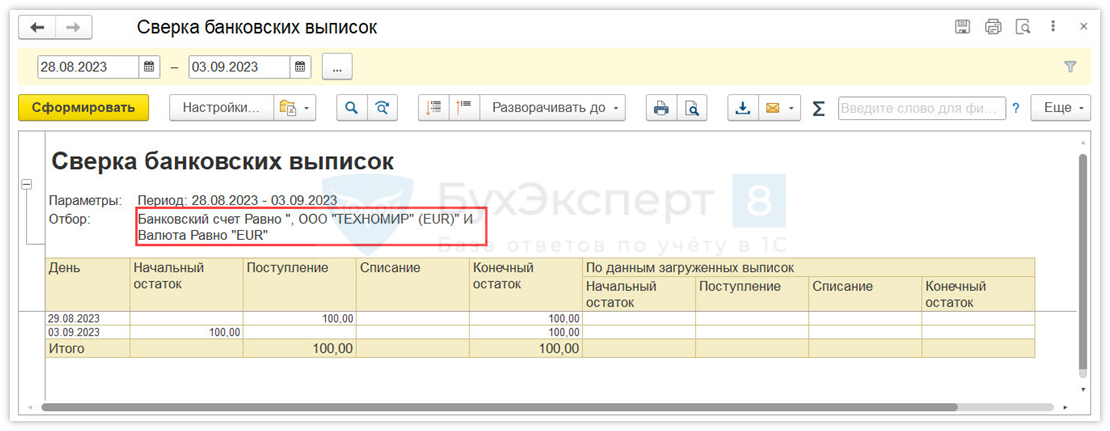Expand all groups icon

click(465, 108)
